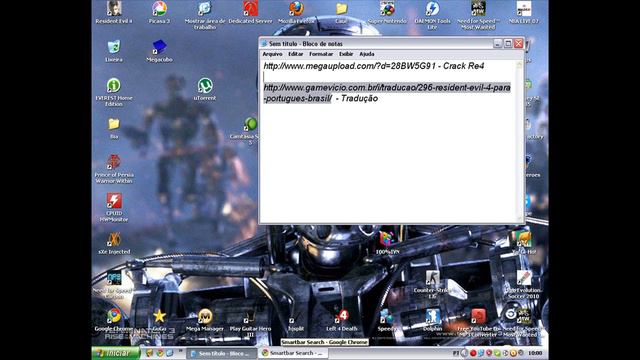
Task: Click the empty text area below the links
Action: click(x=388, y=163)
